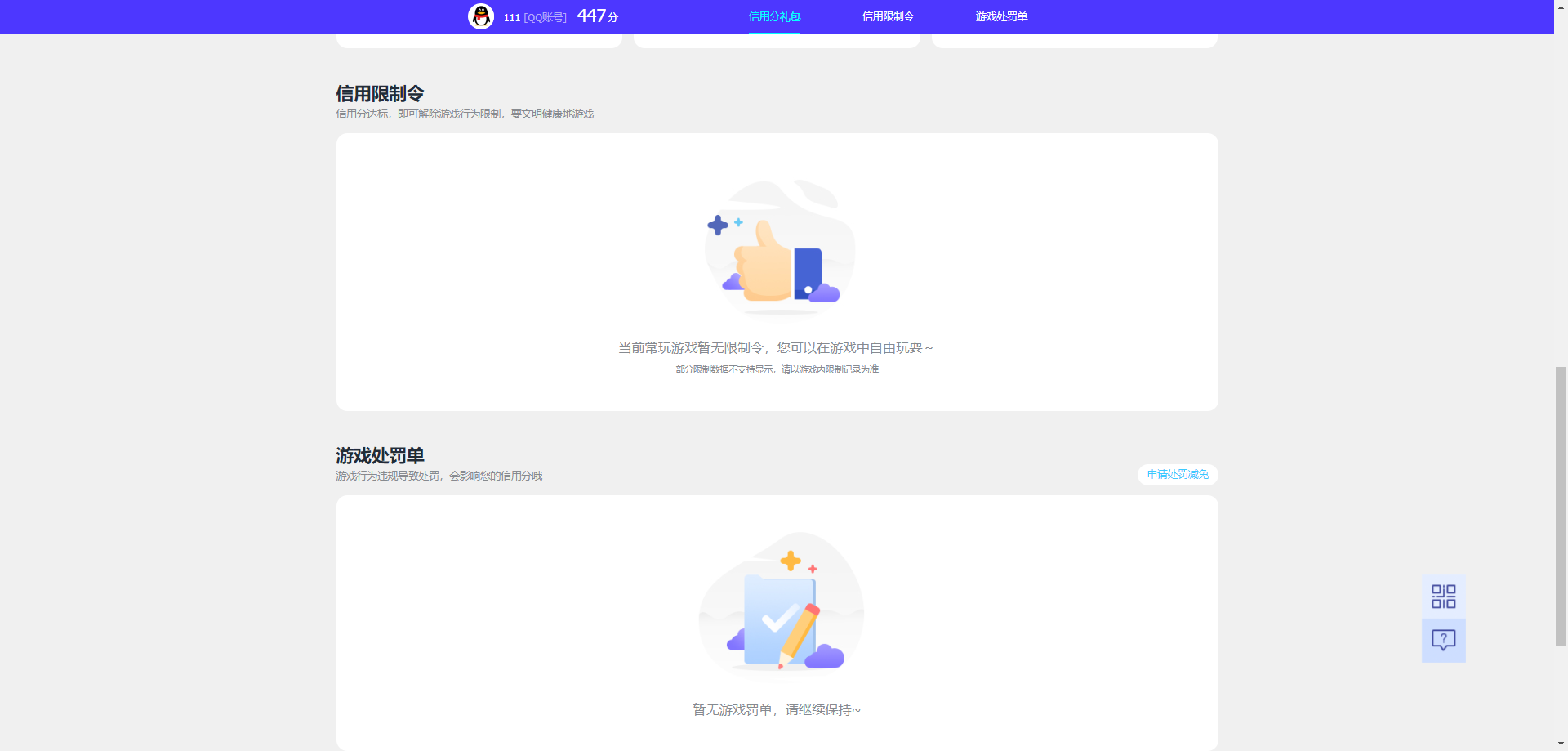Click the checklist pencil illustration in penalty panel
The width and height of the screenshot is (1568, 751).
click(781, 603)
